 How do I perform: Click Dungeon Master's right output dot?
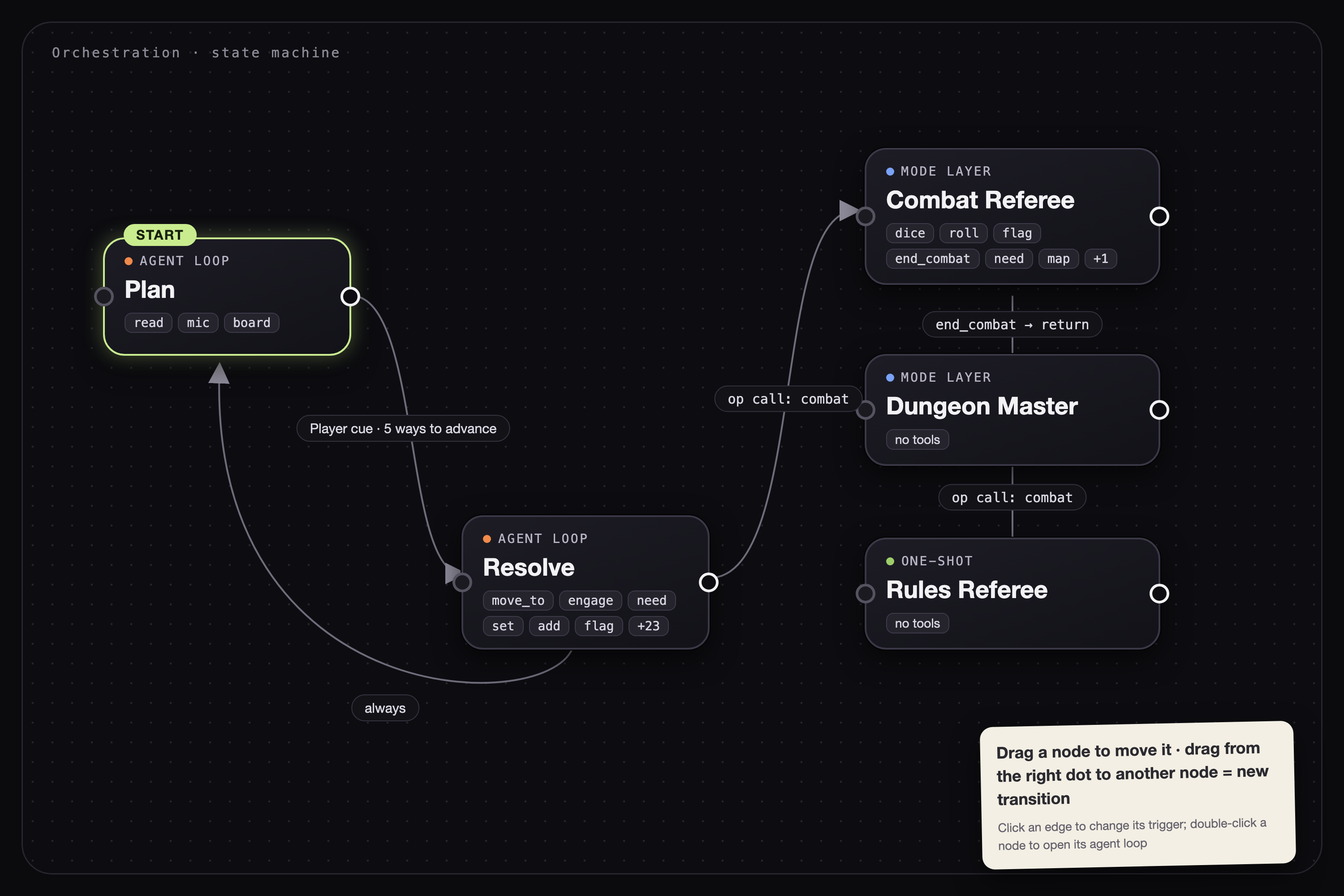coord(1159,410)
